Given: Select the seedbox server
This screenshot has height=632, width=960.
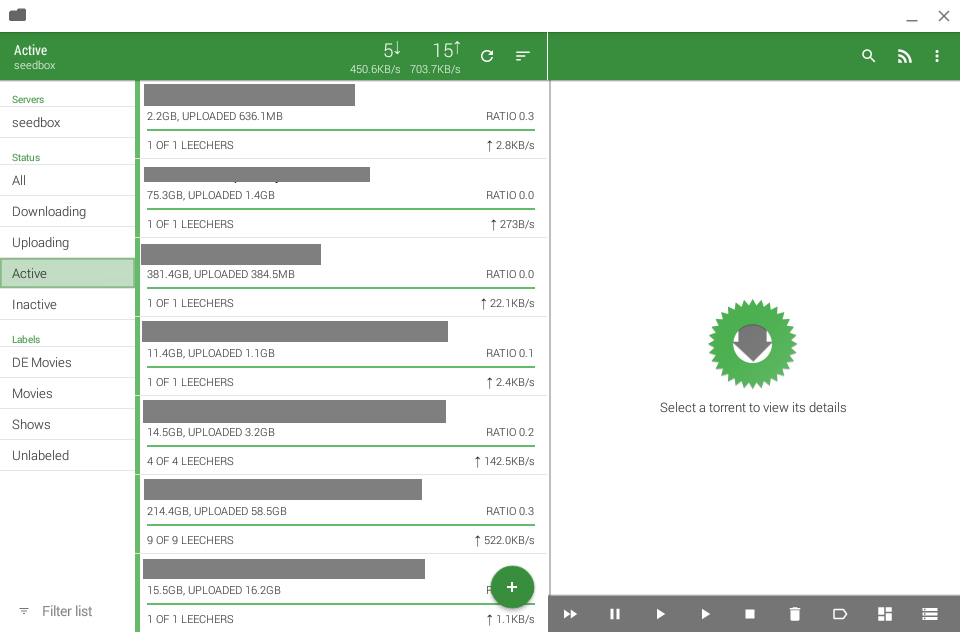Looking at the screenshot, I should coord(67,122).
